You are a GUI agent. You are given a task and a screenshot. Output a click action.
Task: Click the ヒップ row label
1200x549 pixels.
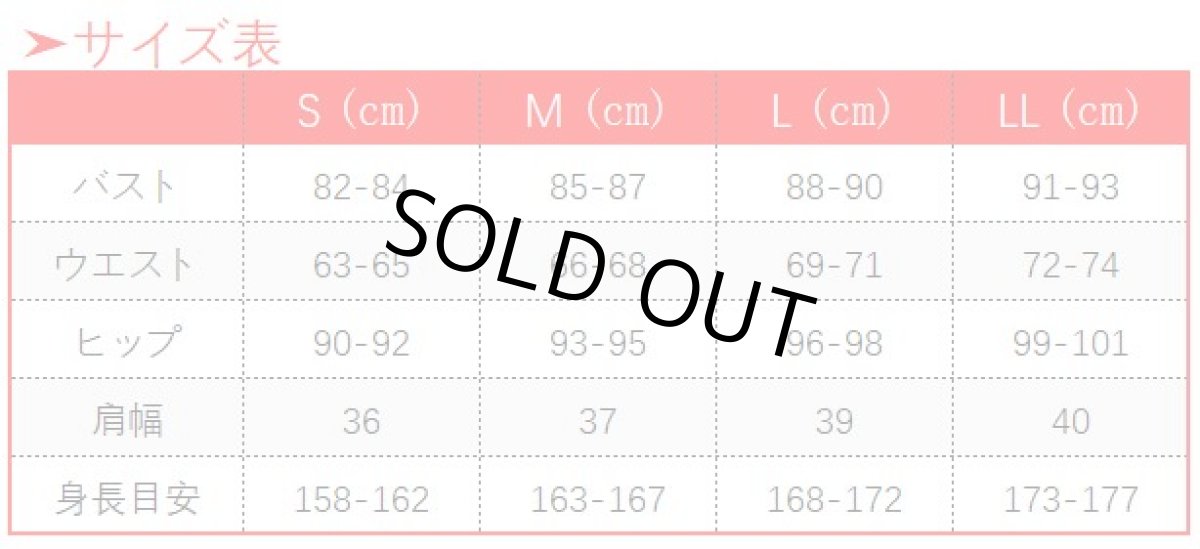tap(126, 343)
